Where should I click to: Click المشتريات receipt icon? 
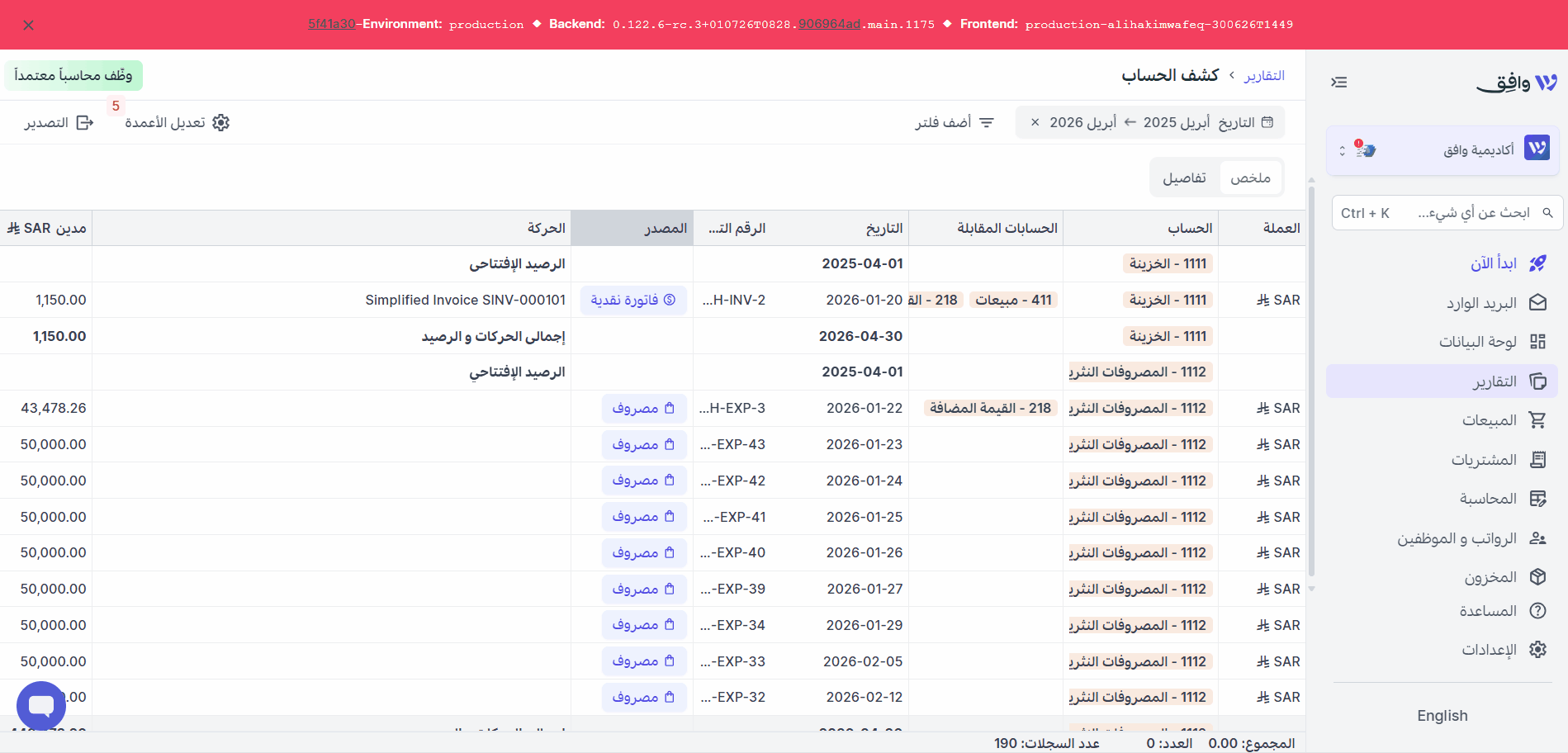(x=1537, y=459)
